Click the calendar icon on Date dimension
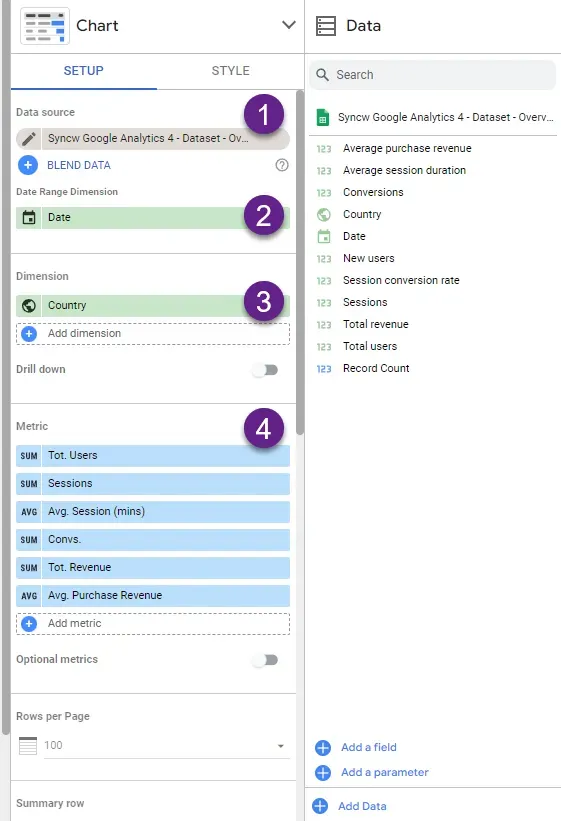The width and height of the screenshot is (561, 821). (x=29, y=217)
